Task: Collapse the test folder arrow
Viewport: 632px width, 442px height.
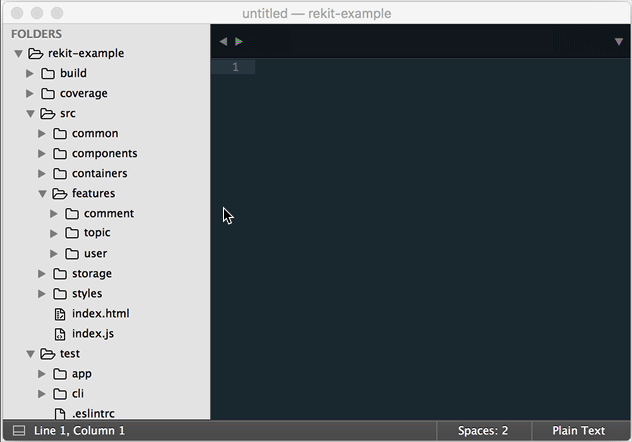Action: click(x=30, y=354)
